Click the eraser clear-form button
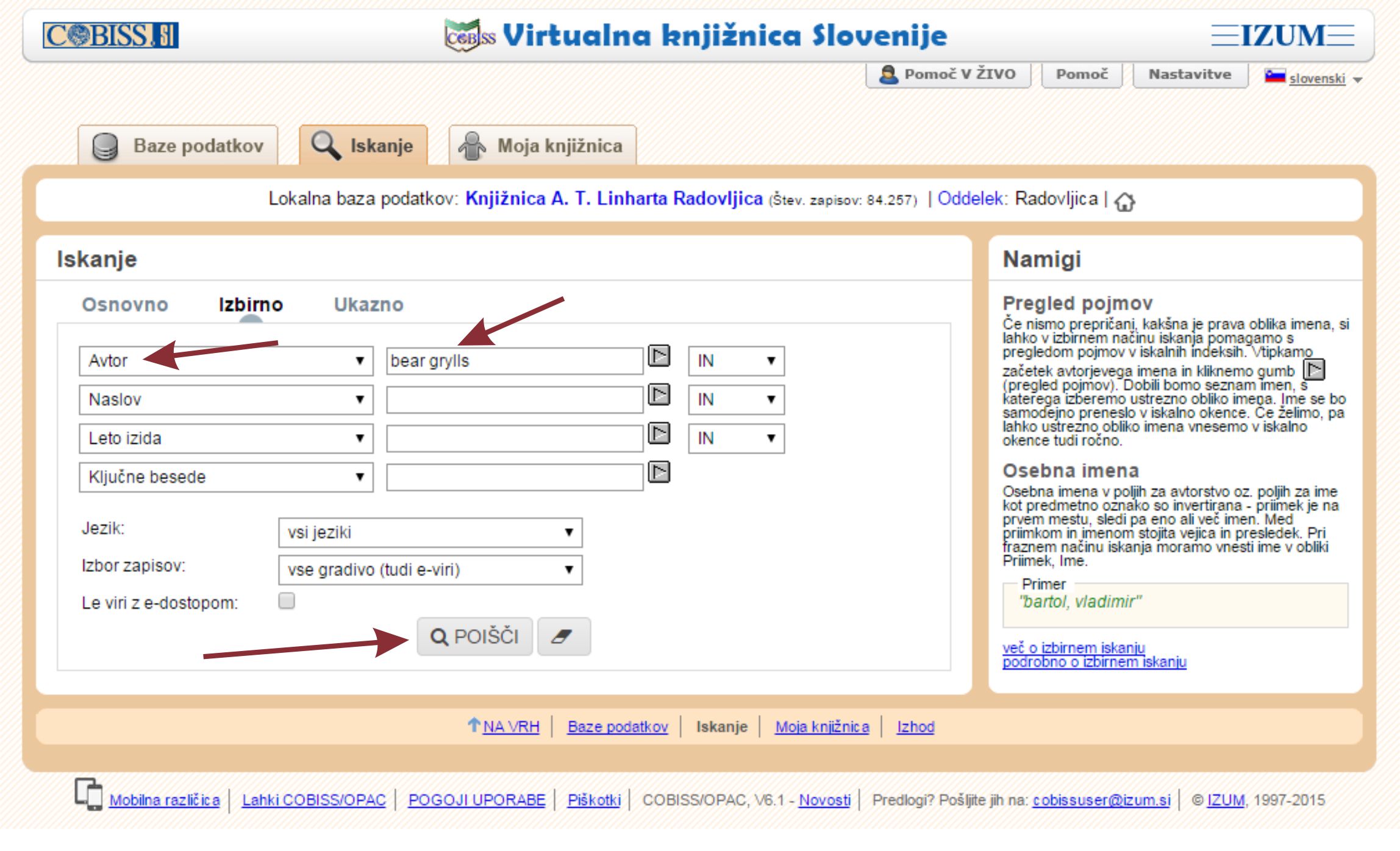Image resolution: width=1400 pixels, height=851 pixels. (564, 636)
